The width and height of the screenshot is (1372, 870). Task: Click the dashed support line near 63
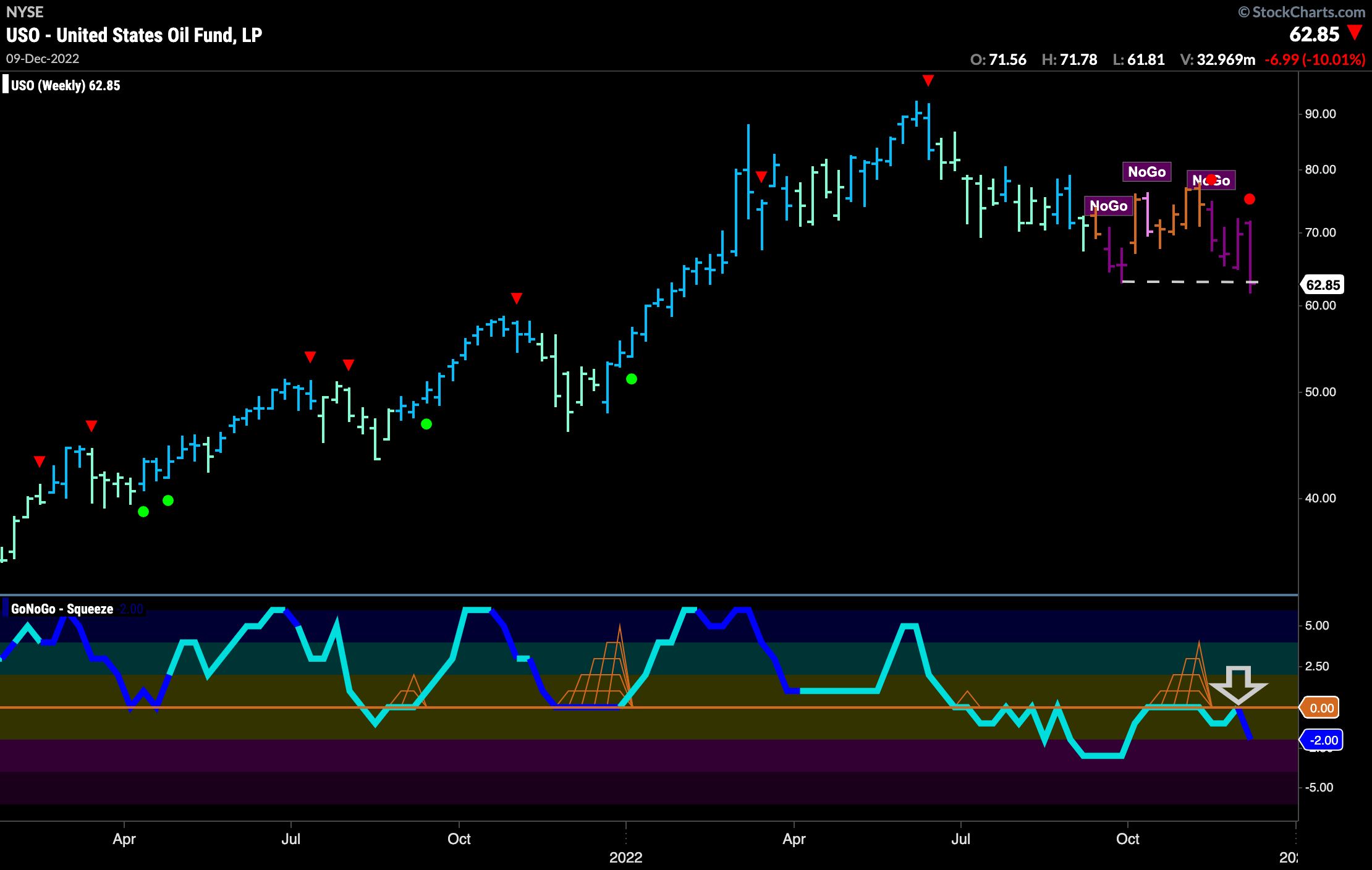[1190, 282]
